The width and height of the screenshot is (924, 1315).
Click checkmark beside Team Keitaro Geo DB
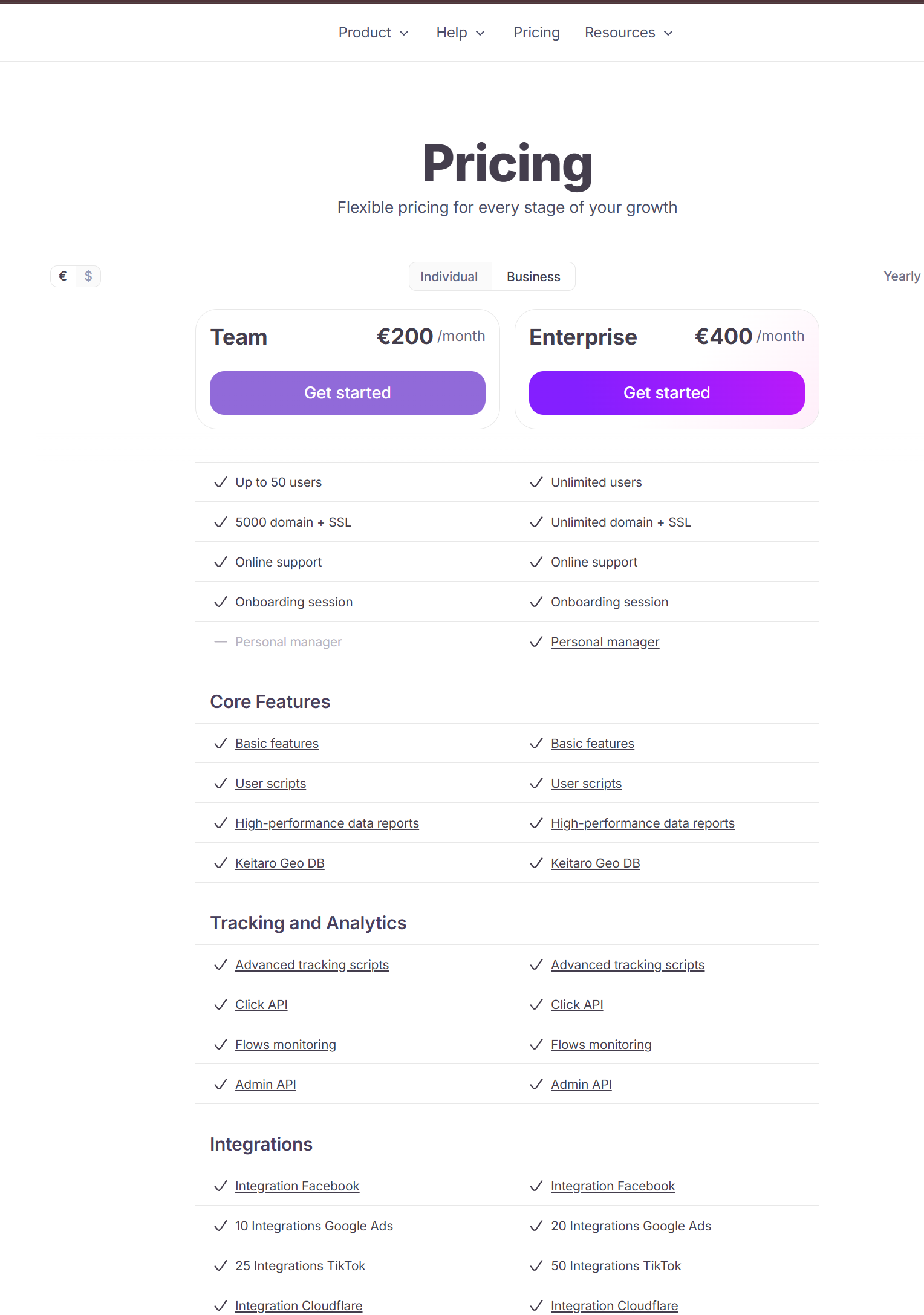221,863
